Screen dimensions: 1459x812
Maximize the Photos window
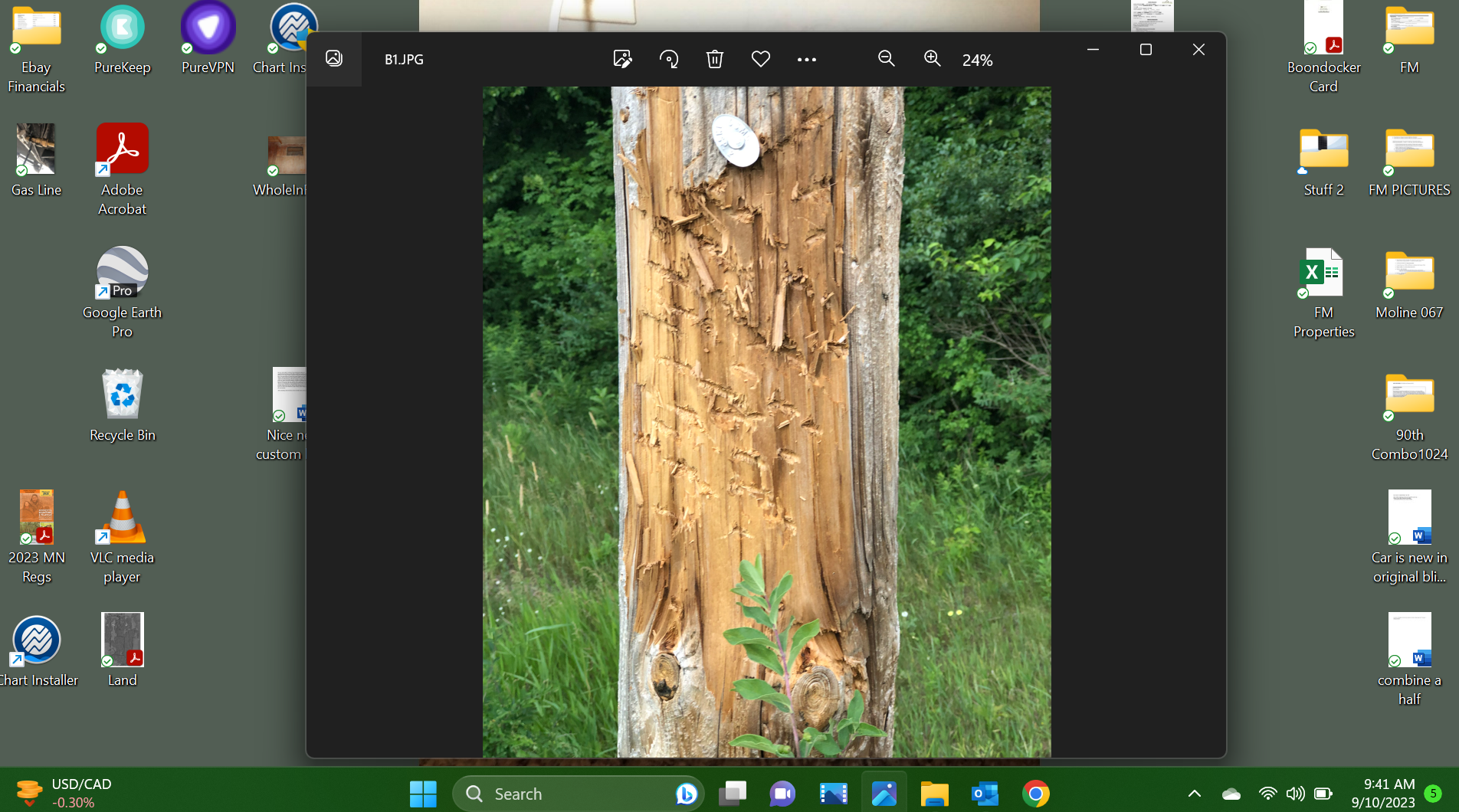click(1146, 50)
